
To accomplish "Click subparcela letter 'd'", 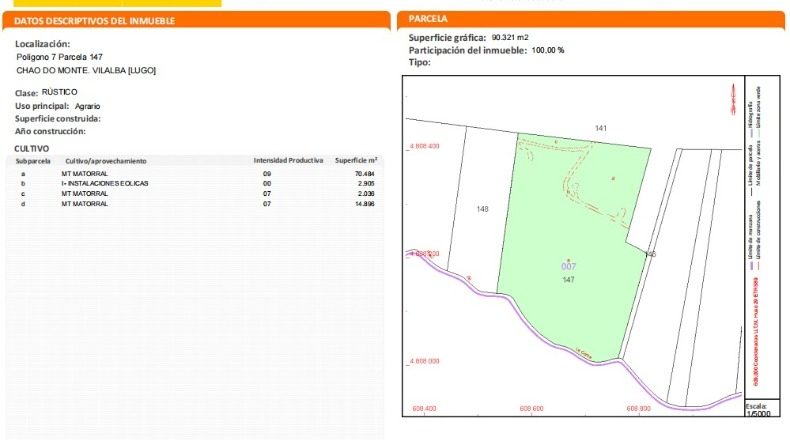I will tap(23, 204).
